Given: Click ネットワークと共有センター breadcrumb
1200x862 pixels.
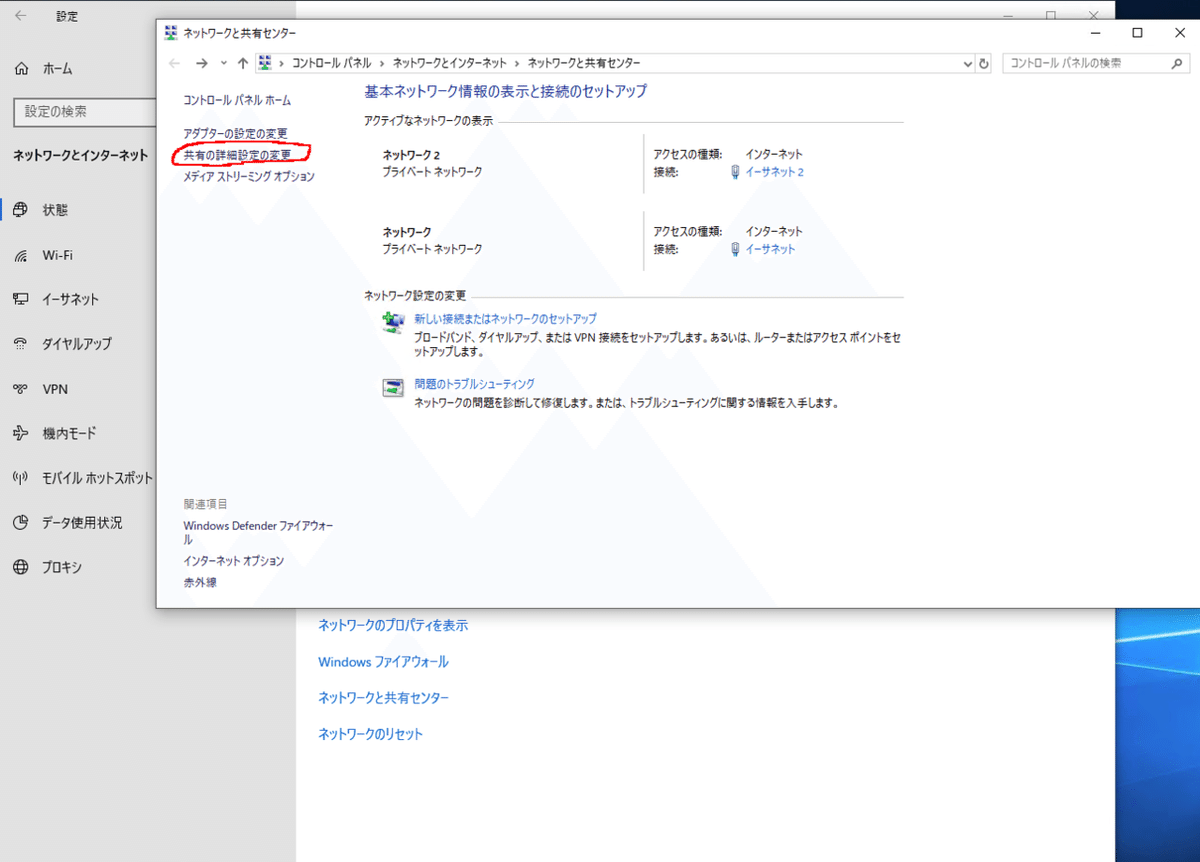Looking at the screenshot, I should (x=584, y=63).
